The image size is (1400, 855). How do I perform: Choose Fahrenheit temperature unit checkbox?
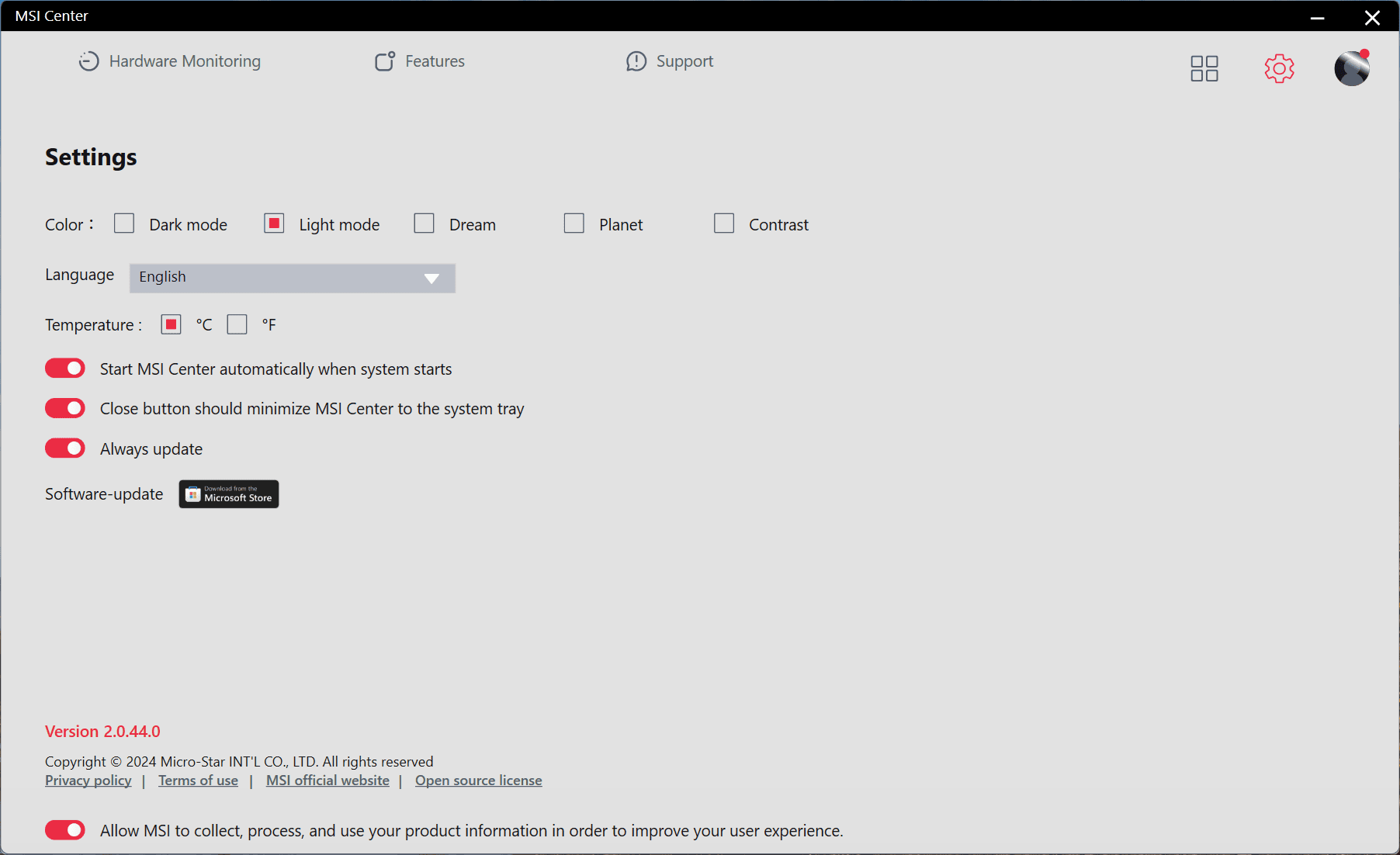click(x=237, y=324)
